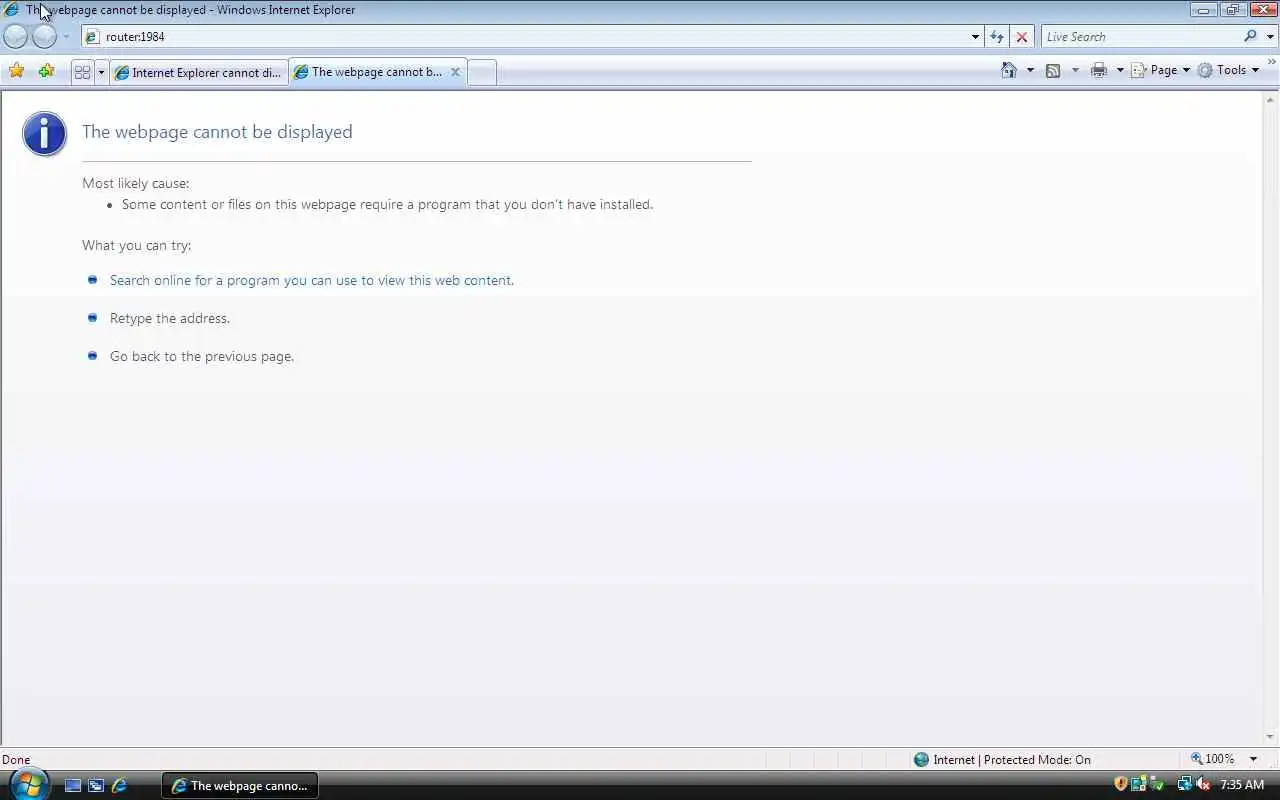Expand the zoom level dropdown arrow
The height and width of the screenshot is (800, 1280).
[1253, 759]
